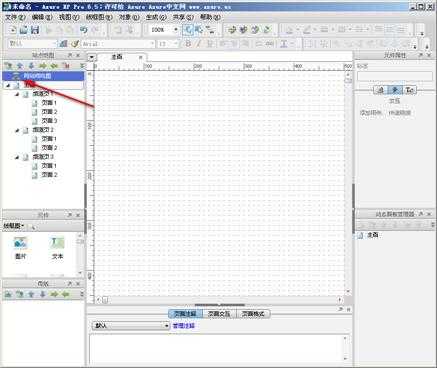437x368 pixels.
Task: Click the add page icon in sitemap toolbar
Action: (x=8, y=66)
